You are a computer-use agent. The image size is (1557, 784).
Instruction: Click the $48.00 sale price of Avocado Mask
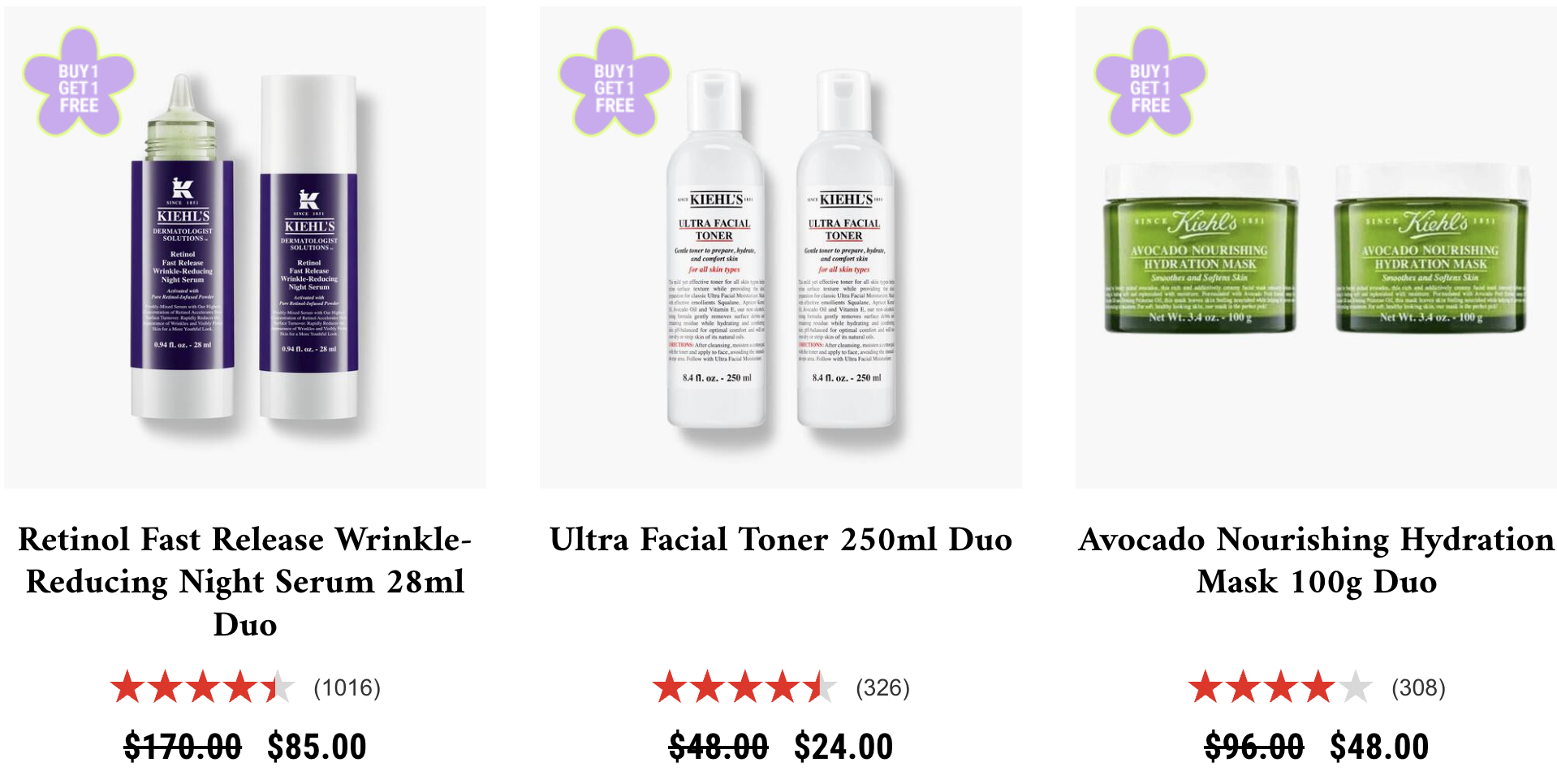(1379, 747)
